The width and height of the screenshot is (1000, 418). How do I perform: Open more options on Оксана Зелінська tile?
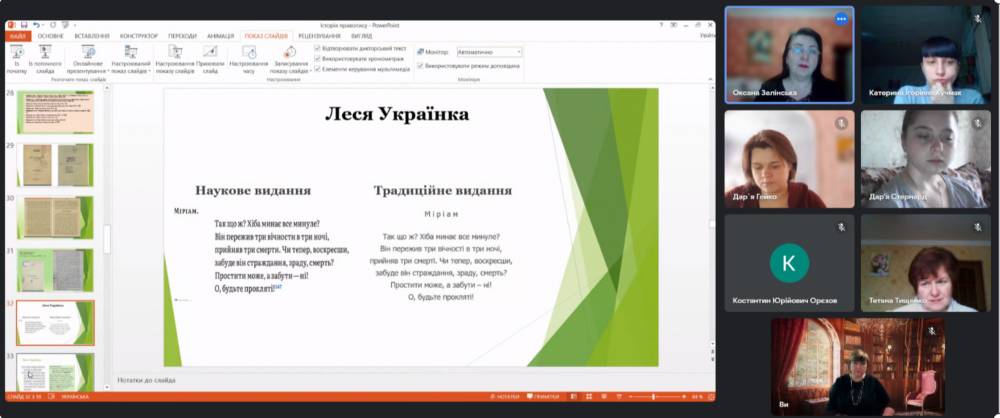(x=841, y=19)
